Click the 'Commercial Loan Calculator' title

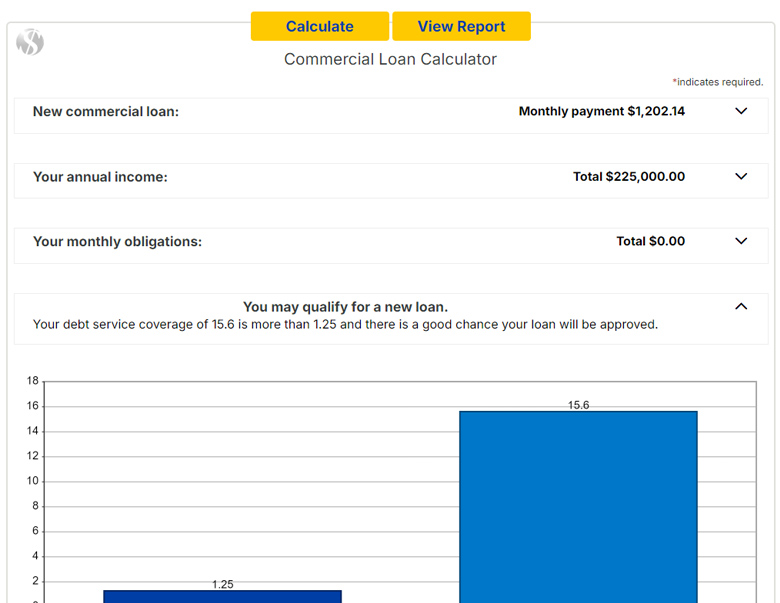(390, 59)
